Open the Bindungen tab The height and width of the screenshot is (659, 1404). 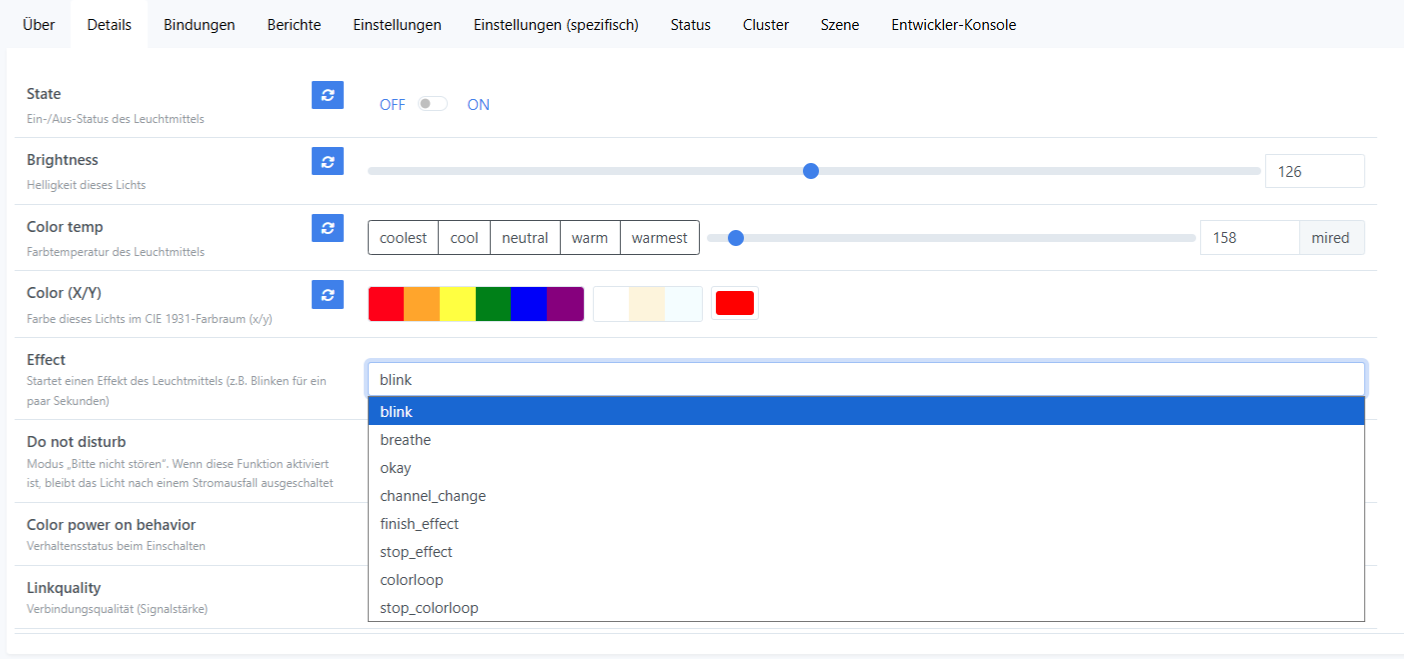pos(199,25)
